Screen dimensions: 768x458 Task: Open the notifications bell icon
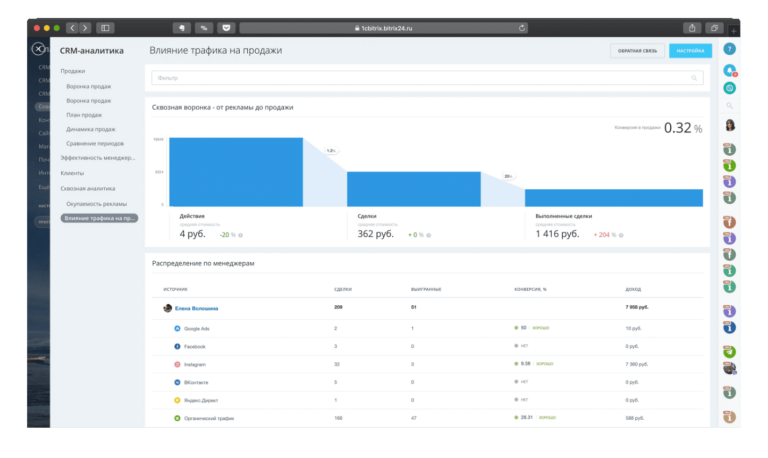coord(729,71)
